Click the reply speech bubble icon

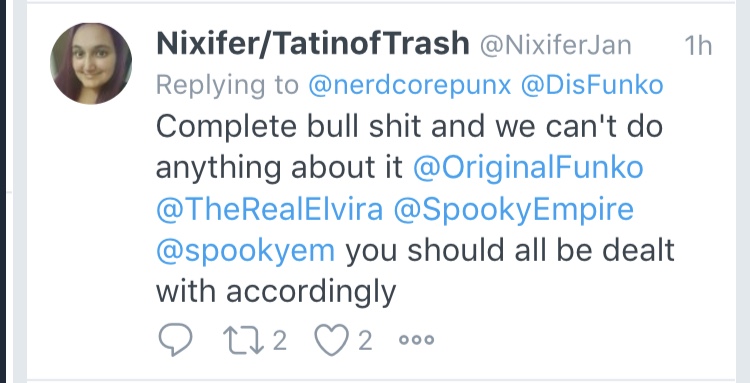click(175, 339)
